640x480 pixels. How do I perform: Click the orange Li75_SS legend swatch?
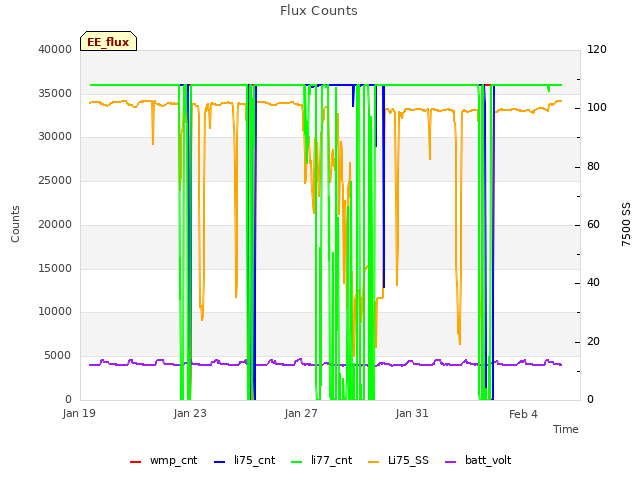pos(373,462)
